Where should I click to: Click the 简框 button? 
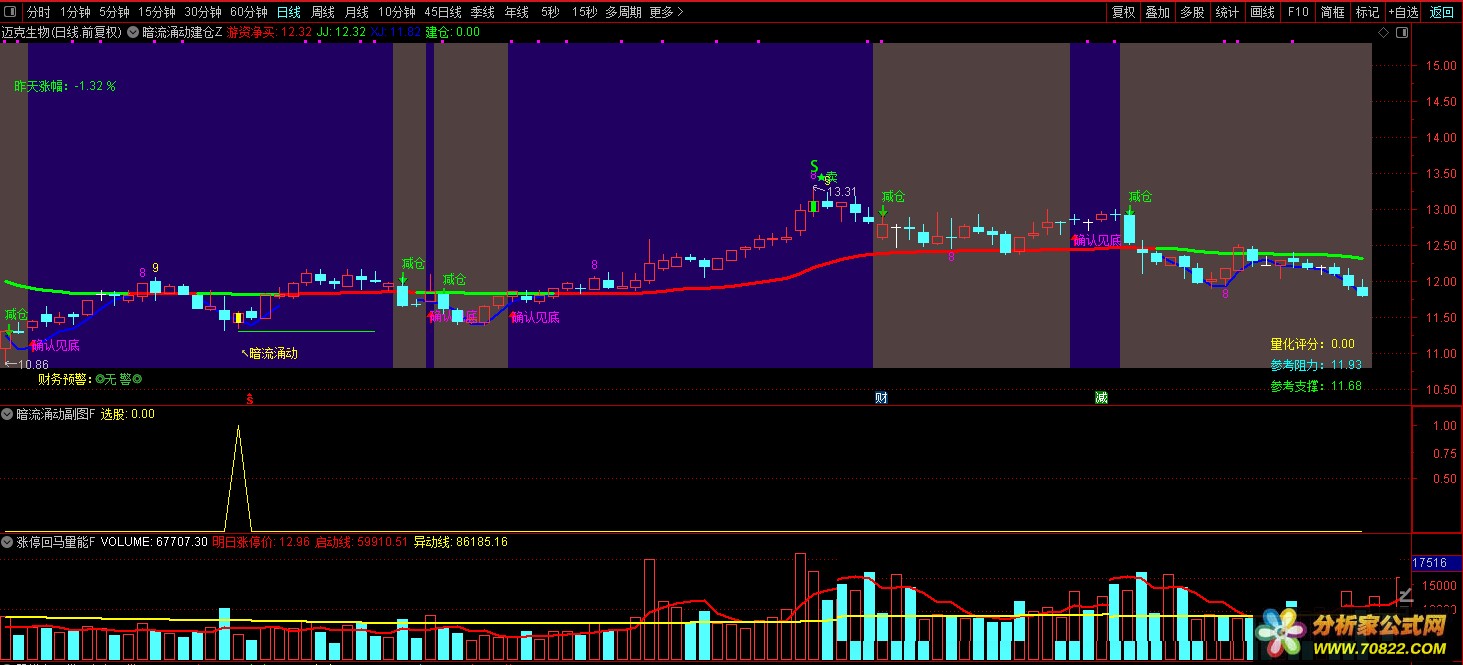tap(1332, 12)
